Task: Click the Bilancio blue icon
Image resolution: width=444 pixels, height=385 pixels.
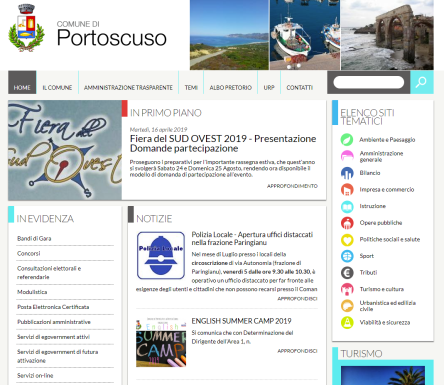Action: coord(347,173)
